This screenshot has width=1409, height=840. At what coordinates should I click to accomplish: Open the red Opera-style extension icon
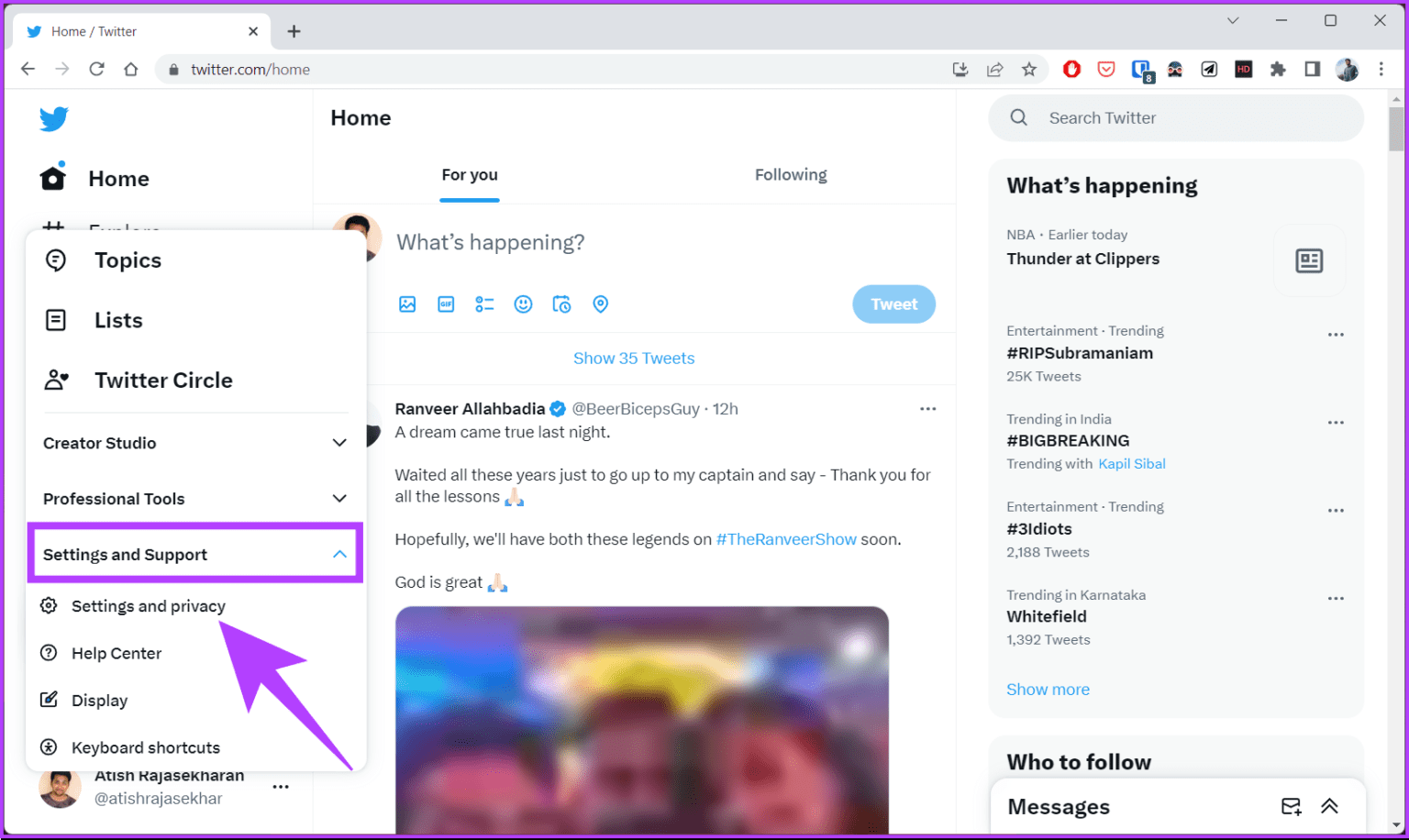tap(1071, 69)
